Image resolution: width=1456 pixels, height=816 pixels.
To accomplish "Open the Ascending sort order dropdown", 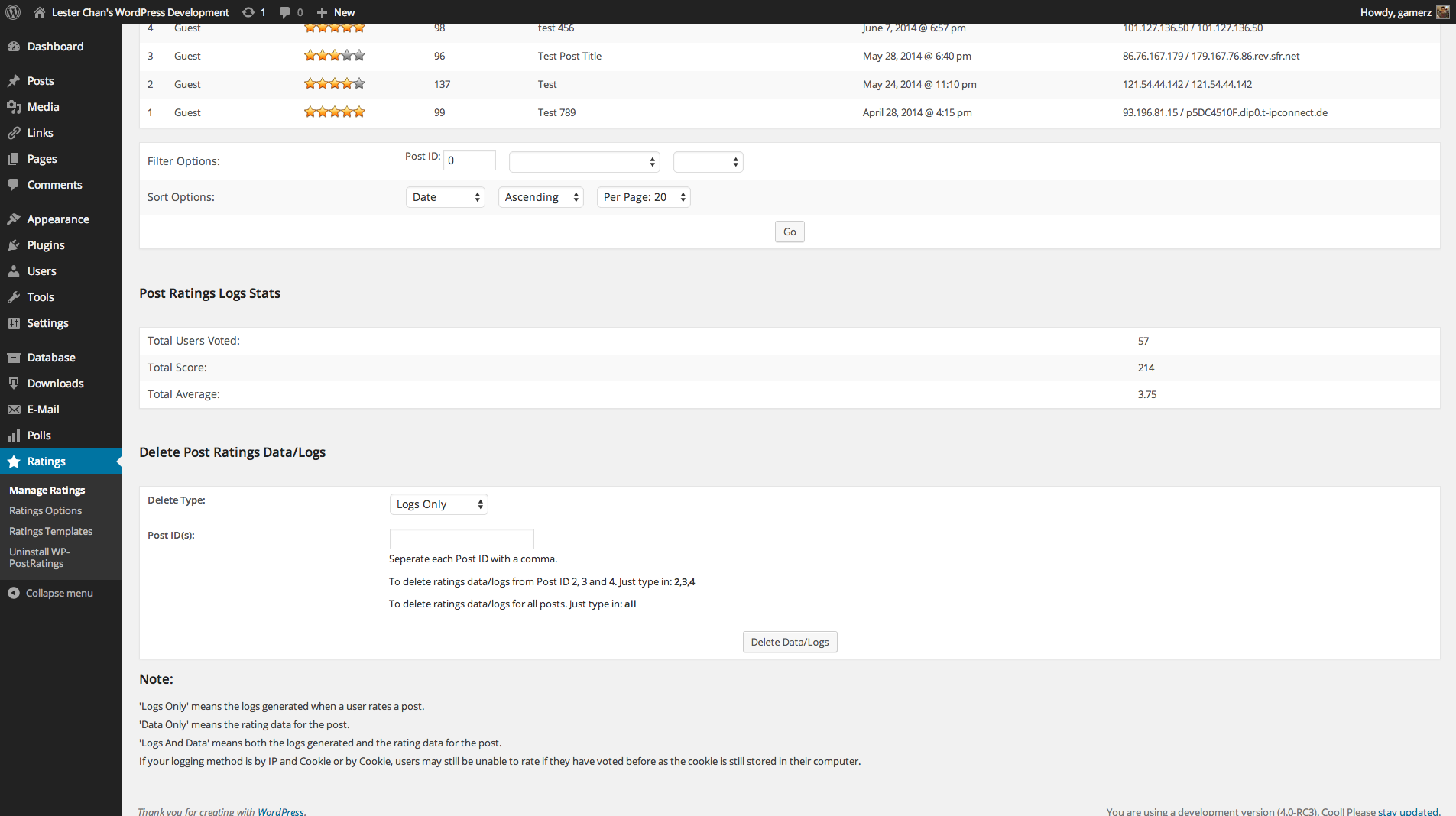I will point(541,197).
